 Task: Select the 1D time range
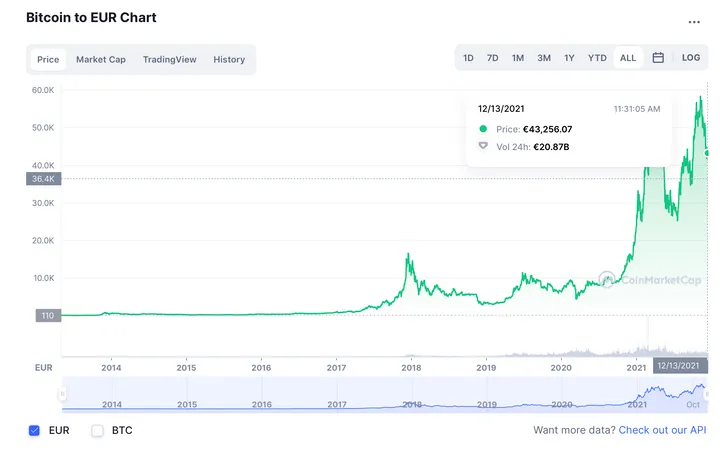pyautogui.click(x=468, y=58)
